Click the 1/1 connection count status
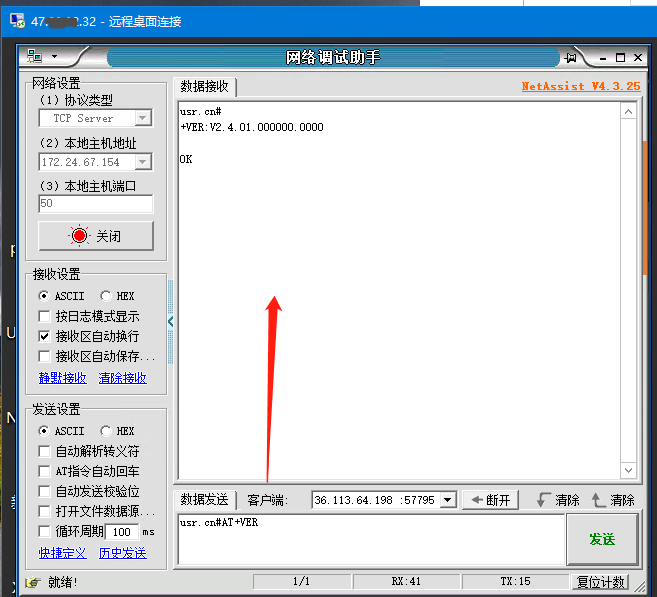This screenshot has height=597, width=657. (x=301, y=581)
